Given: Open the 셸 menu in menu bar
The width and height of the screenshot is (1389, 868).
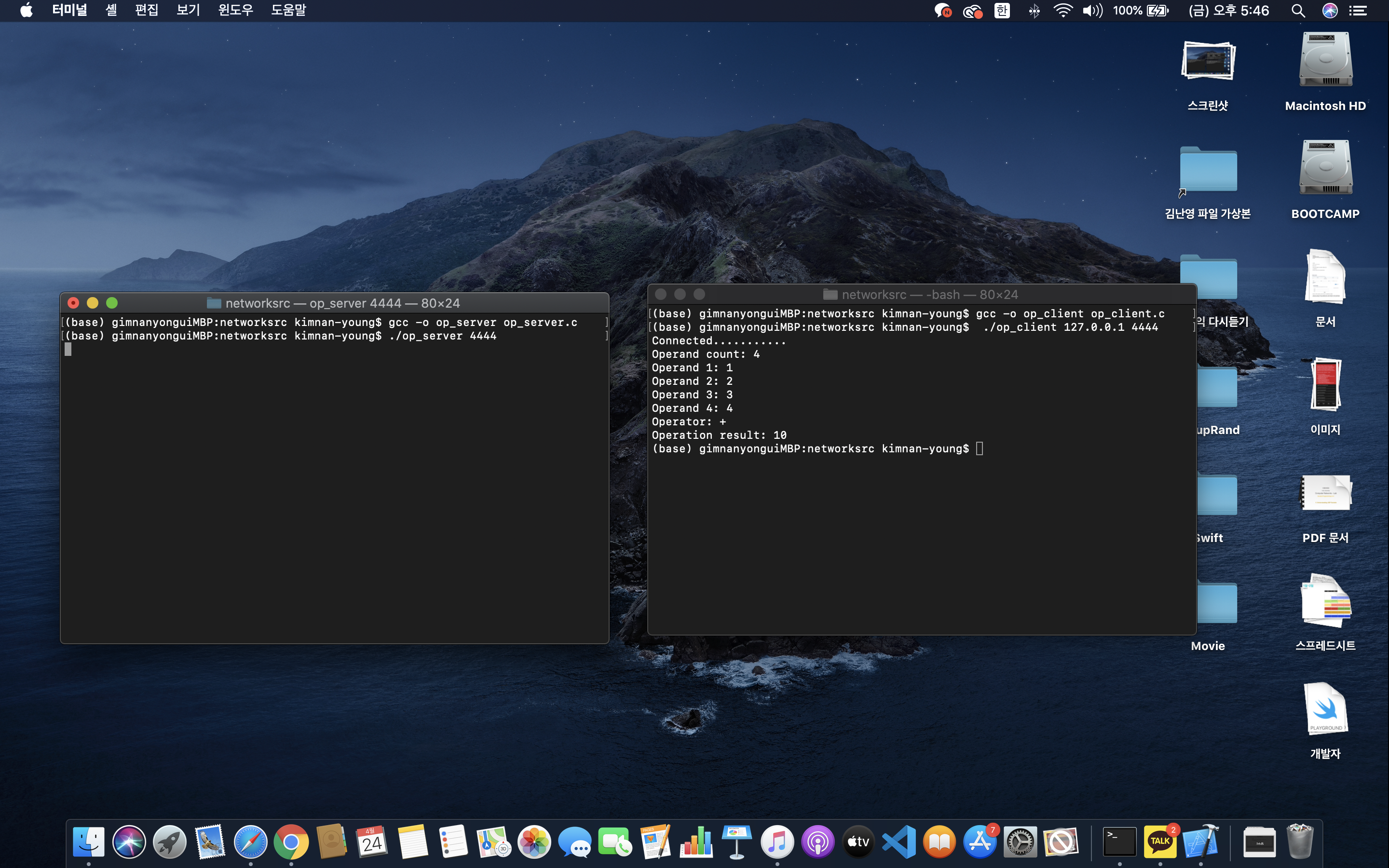Looking at the screenshot, I should [x=111, y=10].
